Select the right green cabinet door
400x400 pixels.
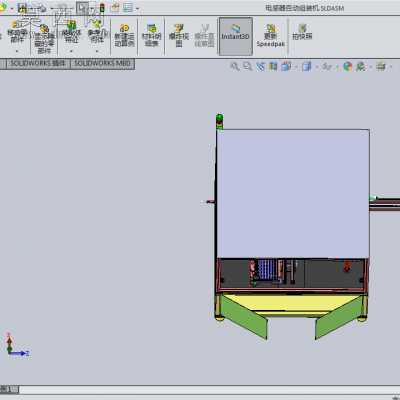338,318
